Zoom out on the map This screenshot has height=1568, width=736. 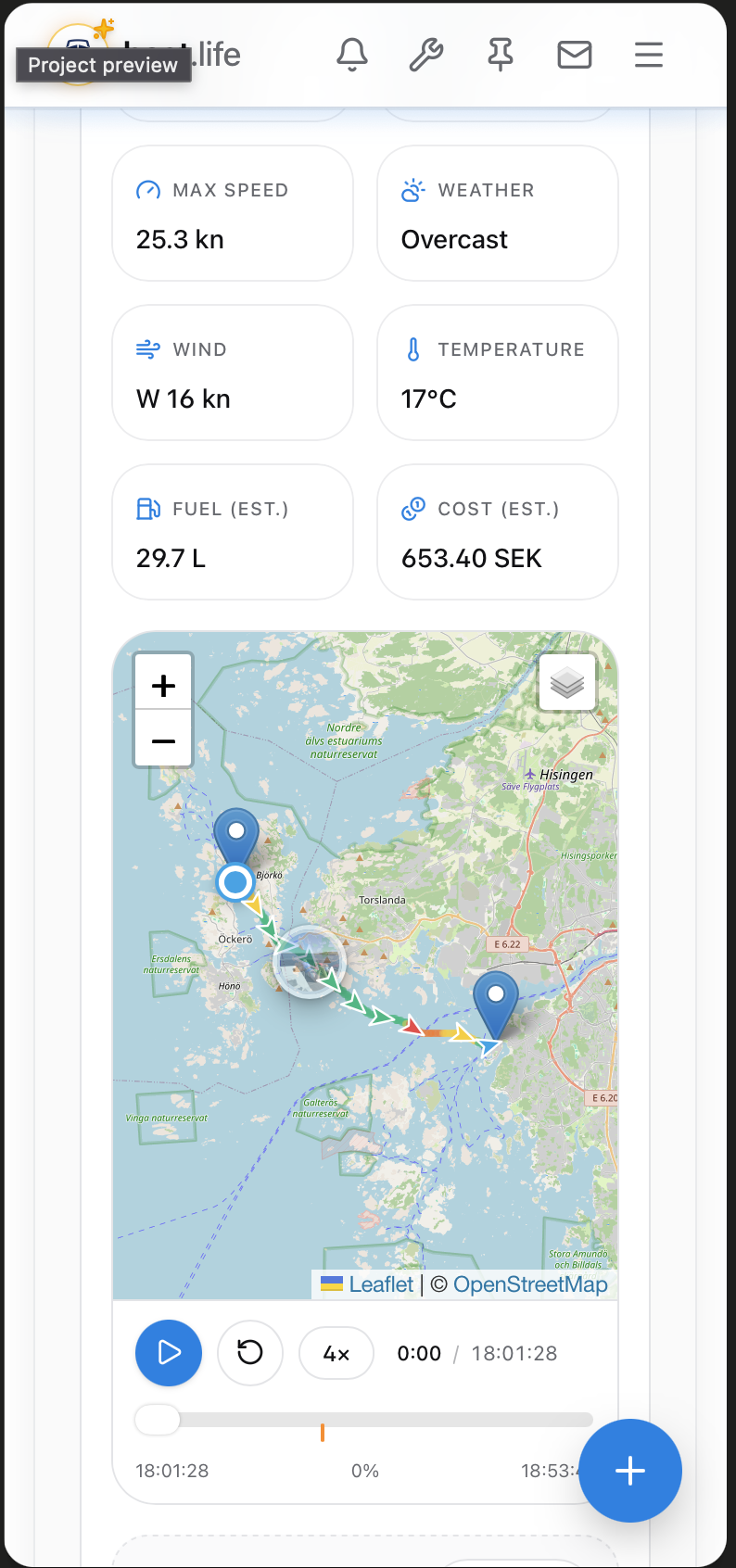pos(163,740)
